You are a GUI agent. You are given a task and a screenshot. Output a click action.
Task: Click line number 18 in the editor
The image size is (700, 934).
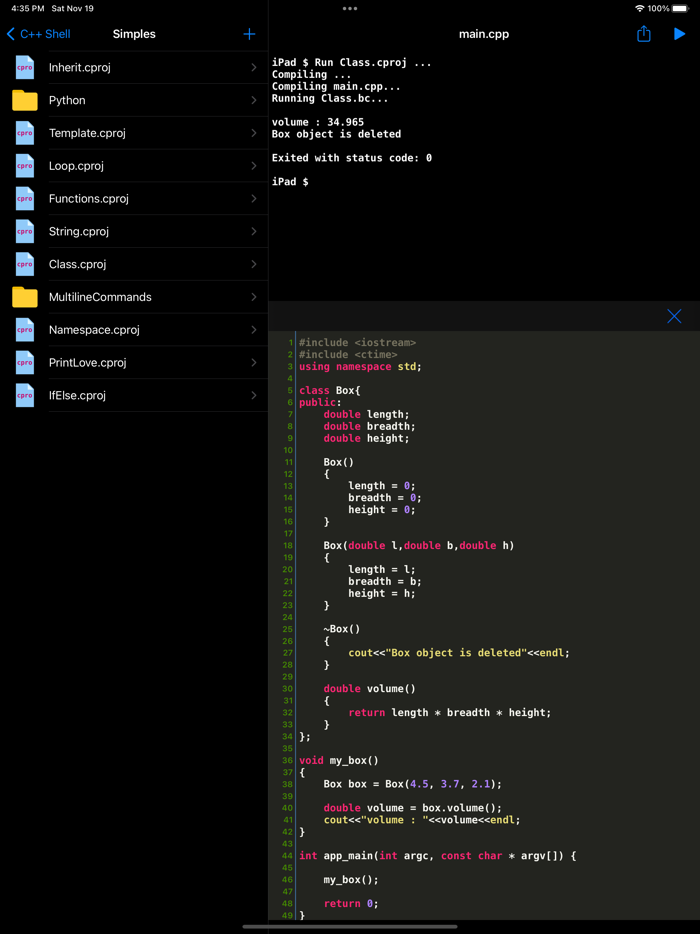click(287, 545)
